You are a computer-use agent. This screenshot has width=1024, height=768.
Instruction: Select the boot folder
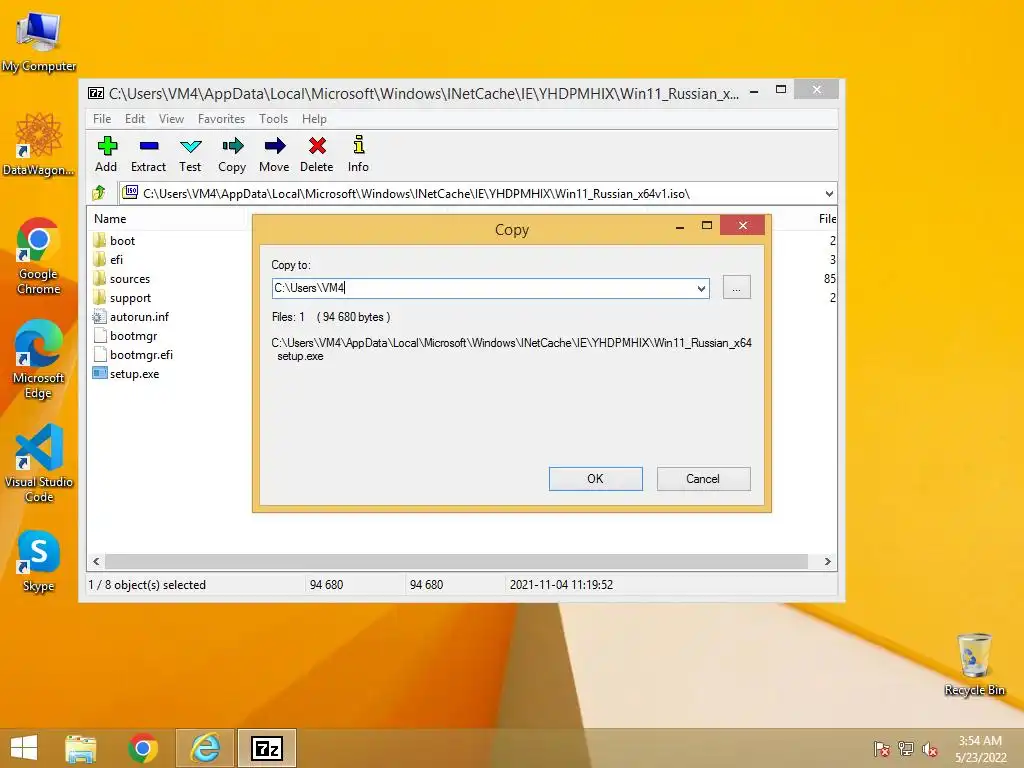pos(114,241)
